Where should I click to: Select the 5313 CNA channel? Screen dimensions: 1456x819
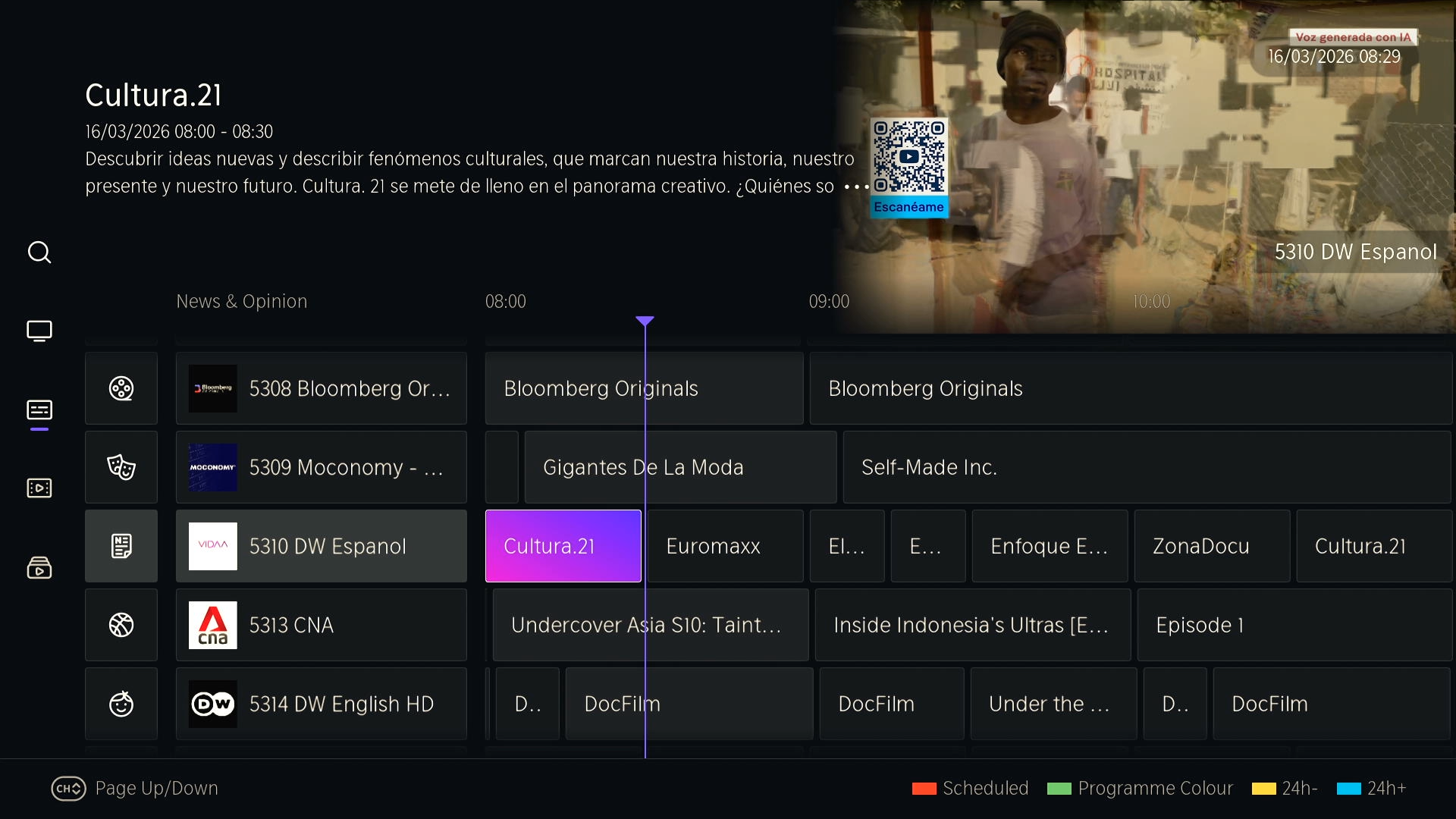(322, 625)
